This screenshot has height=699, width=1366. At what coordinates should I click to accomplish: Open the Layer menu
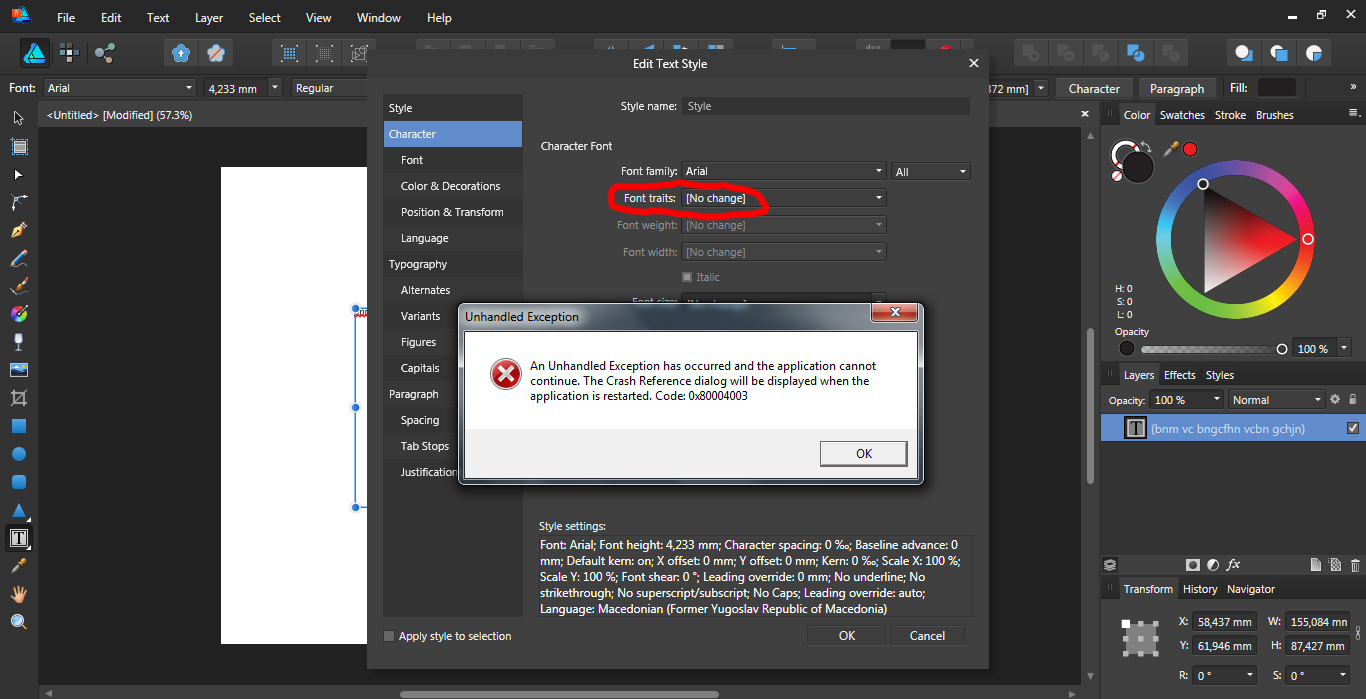point(209,18)
